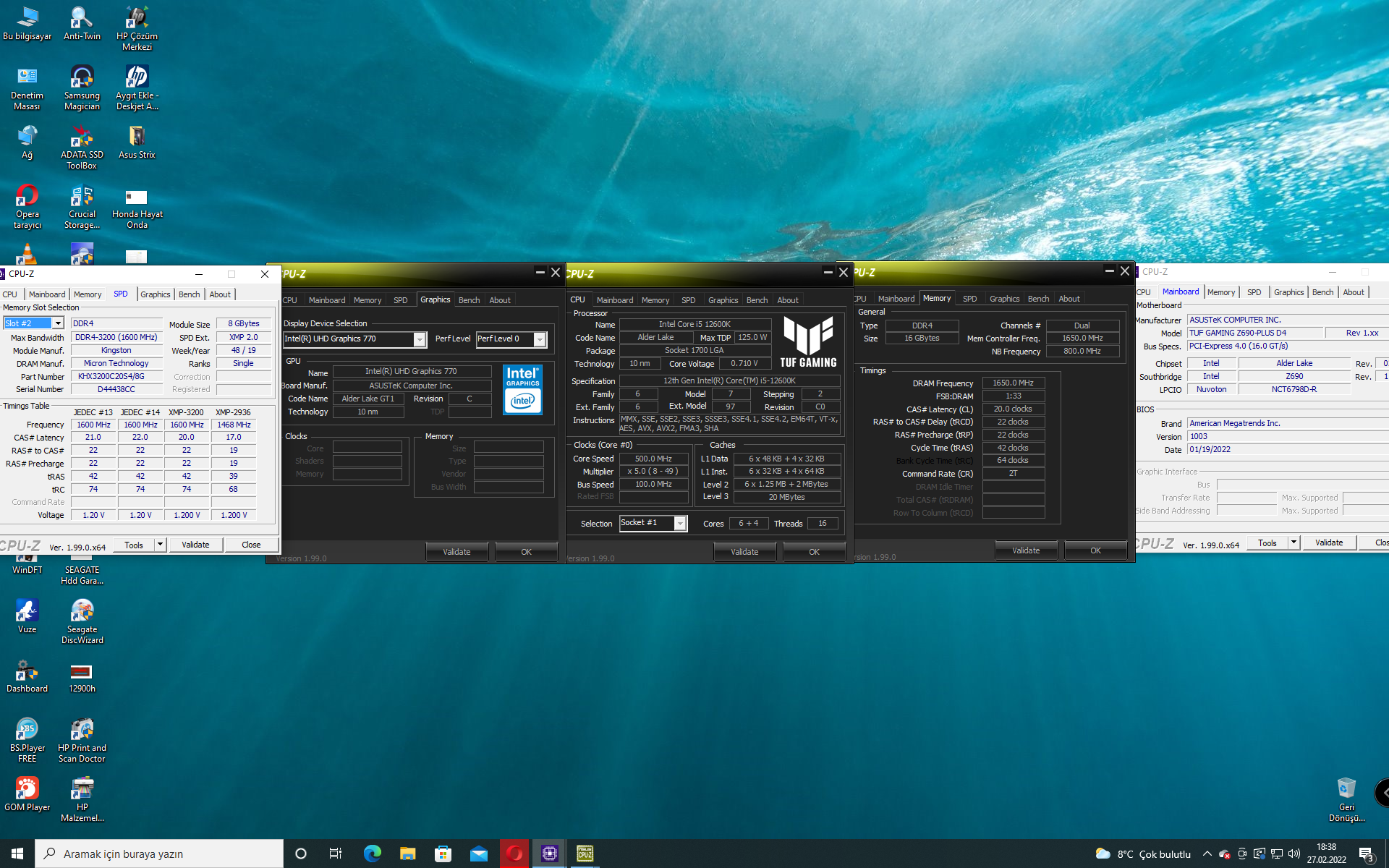Click Intel Graphics logo in Graphics window
The width and height of the screenshot is (1389, 868).
point(522,390)
